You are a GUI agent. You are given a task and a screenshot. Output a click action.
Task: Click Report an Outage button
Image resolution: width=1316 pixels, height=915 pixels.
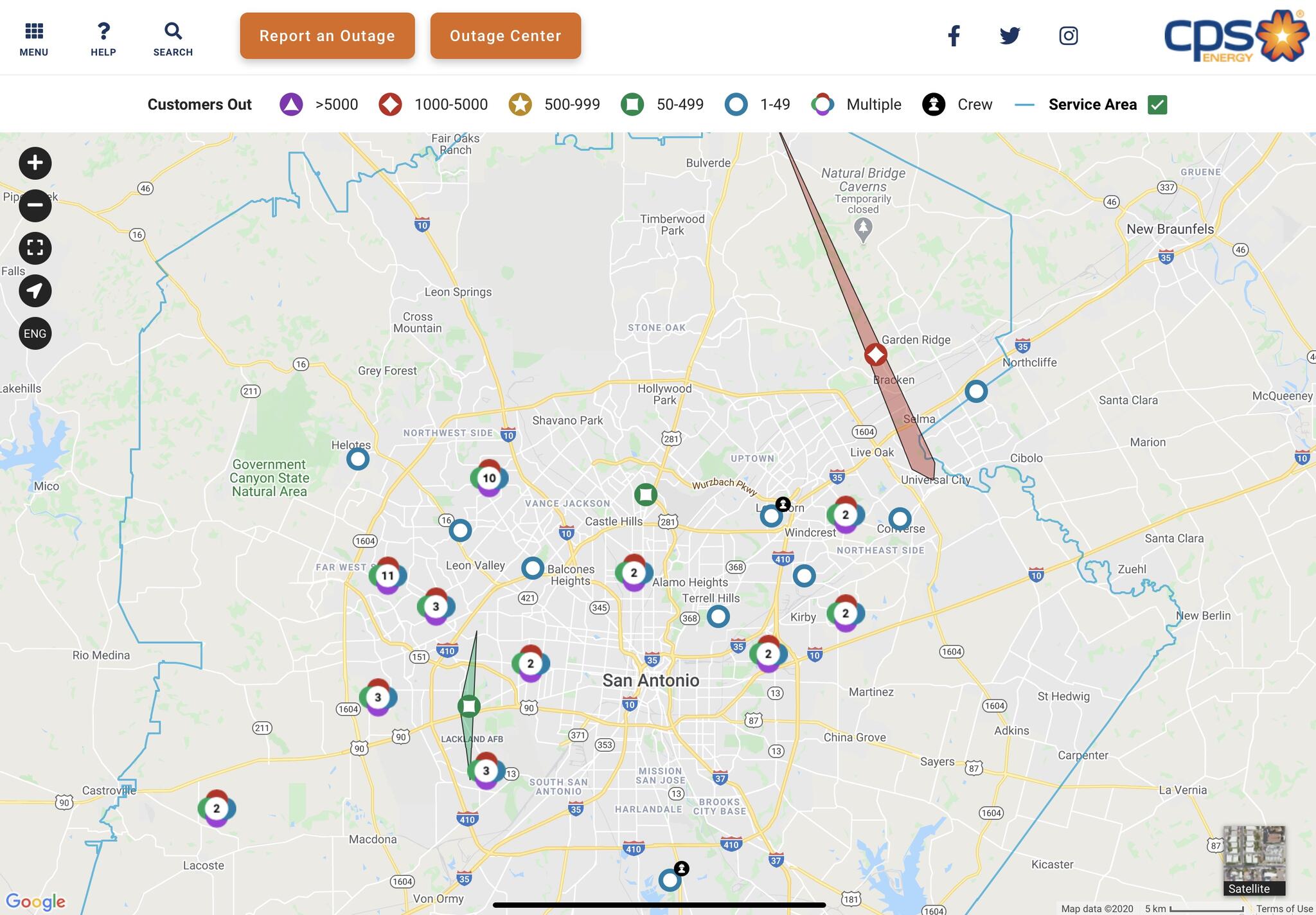(328, 36)
